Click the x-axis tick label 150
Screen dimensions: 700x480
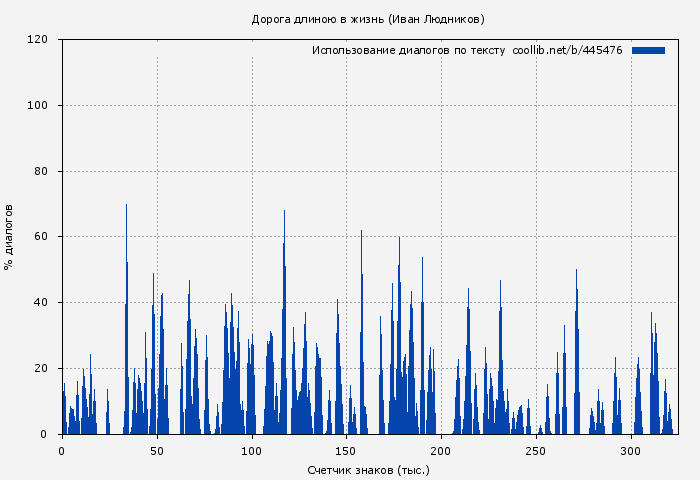coord(347,451)
